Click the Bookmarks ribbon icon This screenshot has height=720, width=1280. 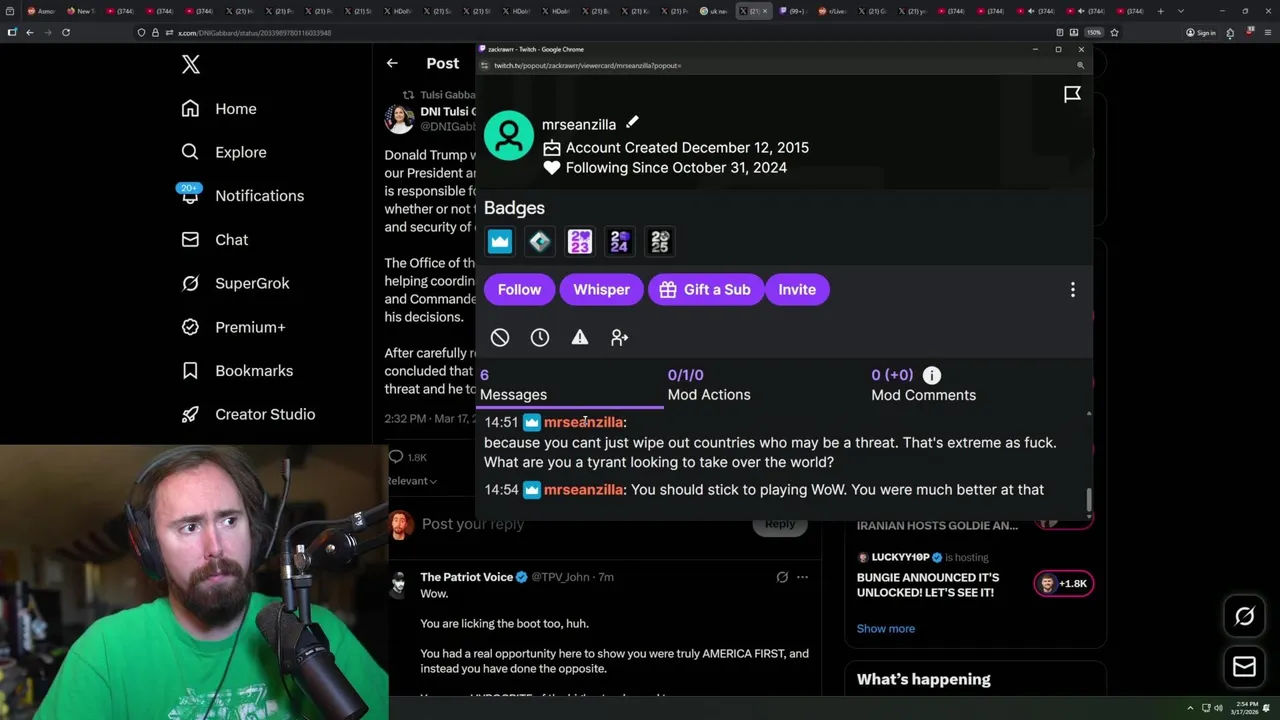(190, 371)
